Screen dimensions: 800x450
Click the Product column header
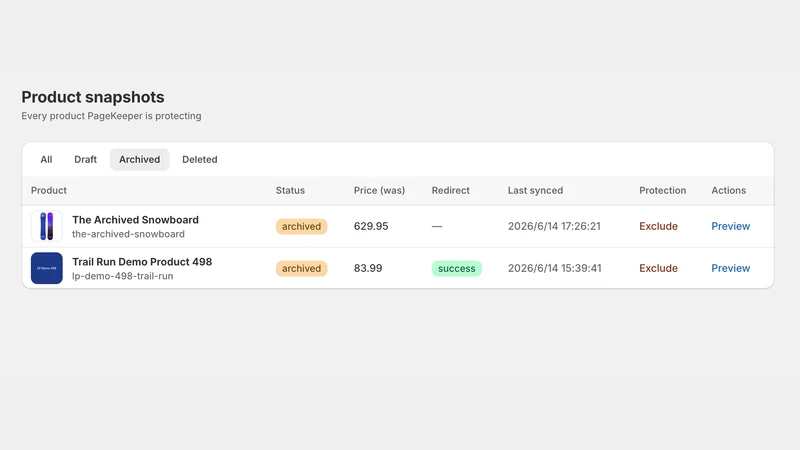pos(48,190)
